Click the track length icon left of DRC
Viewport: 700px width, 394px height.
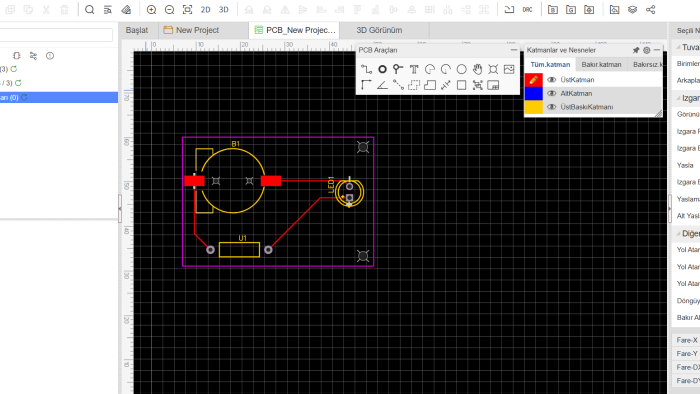point(509,9)
